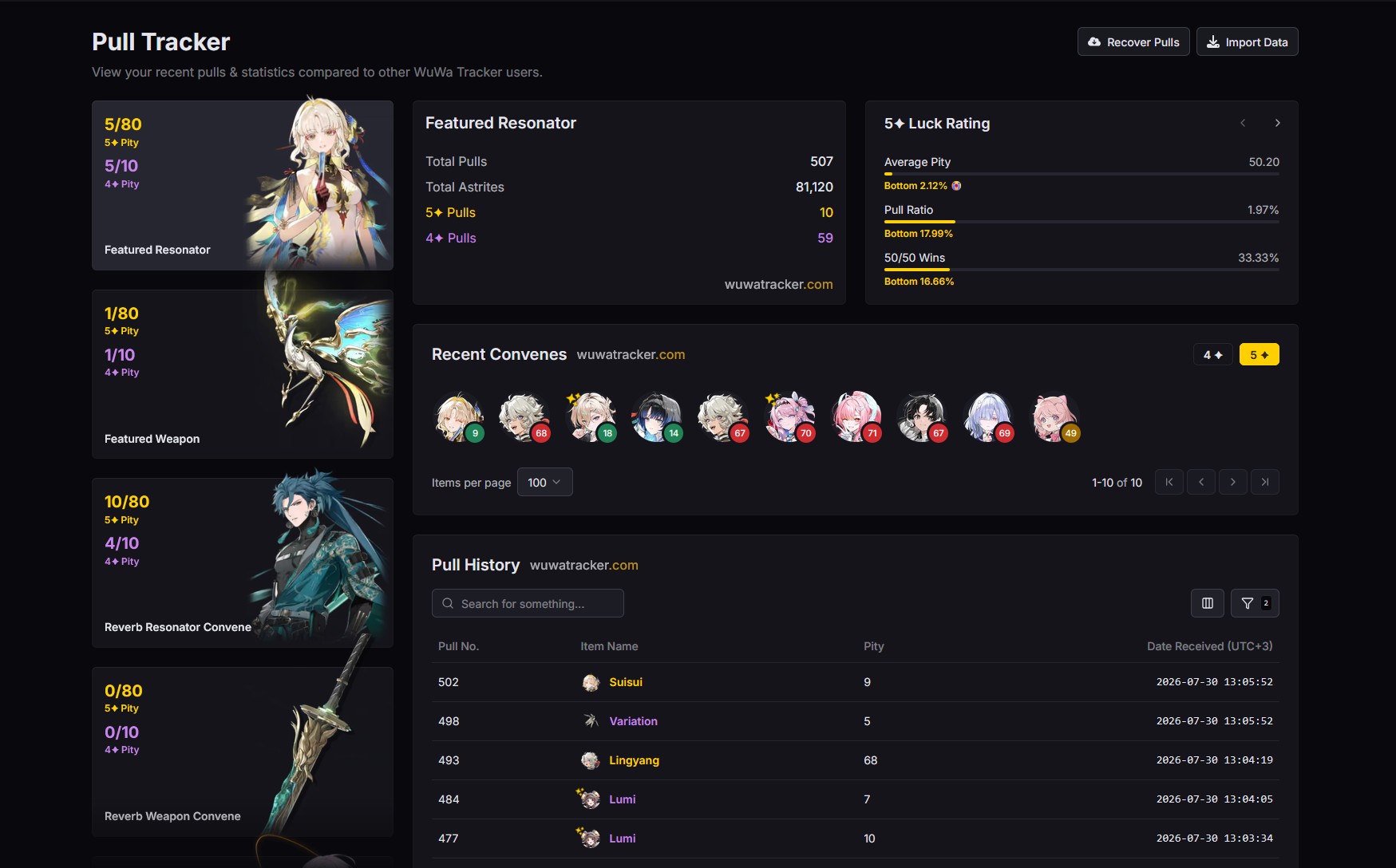Click the Average Pity progress bar

point(1082,174)
